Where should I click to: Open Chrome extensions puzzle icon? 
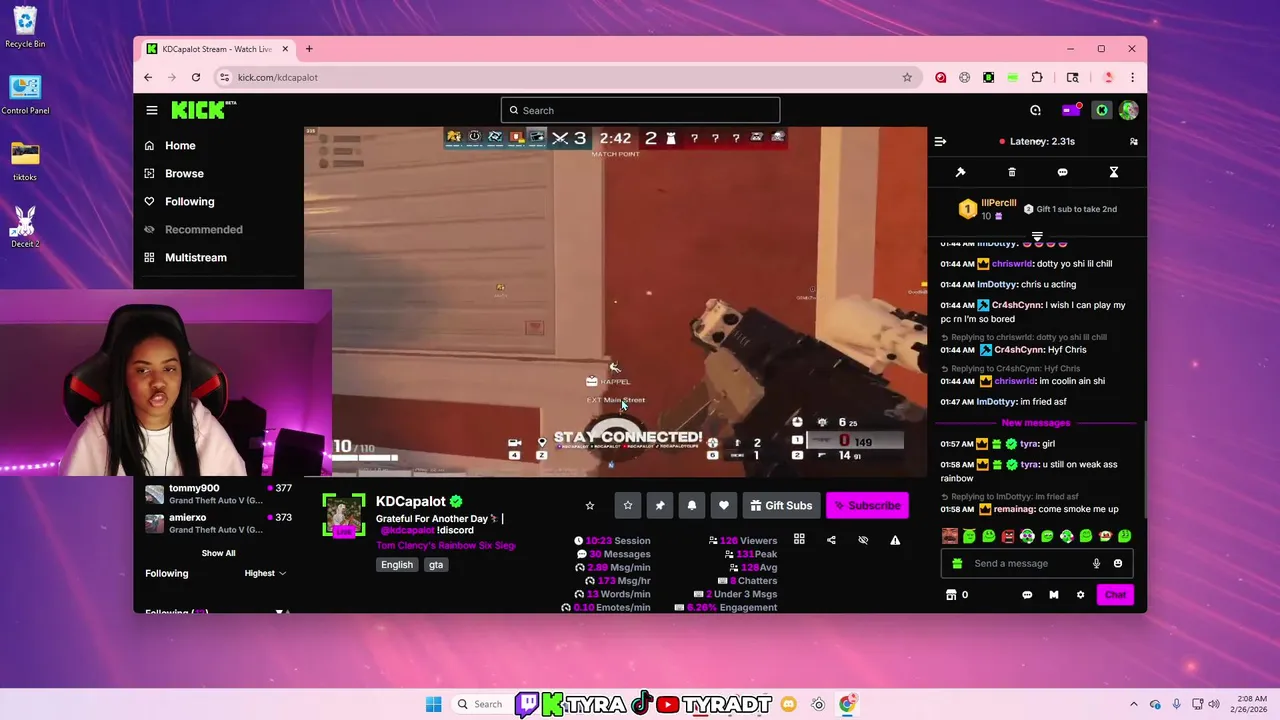click(1036, 77)
